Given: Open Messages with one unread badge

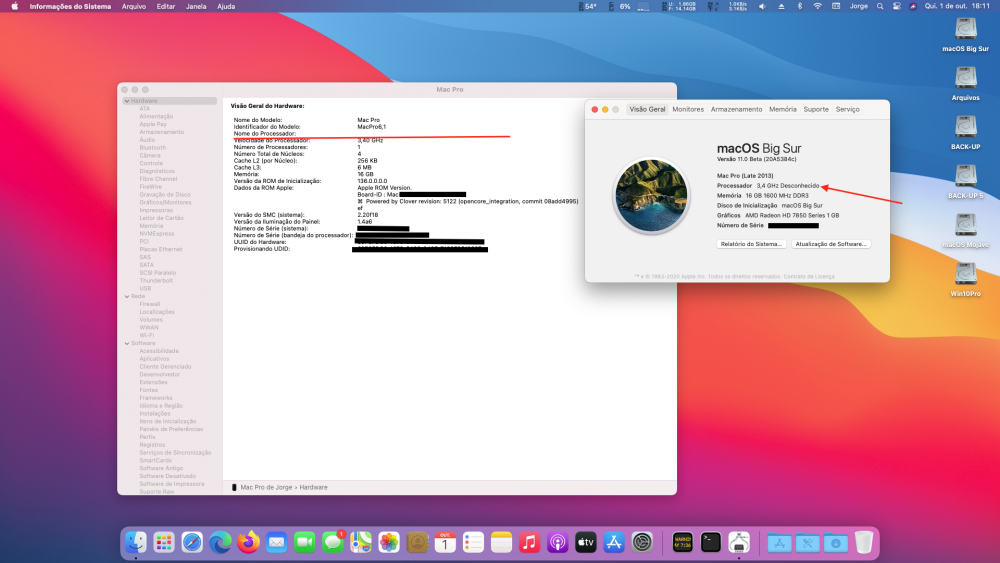Looking at the screenshot, I should 332,543.
